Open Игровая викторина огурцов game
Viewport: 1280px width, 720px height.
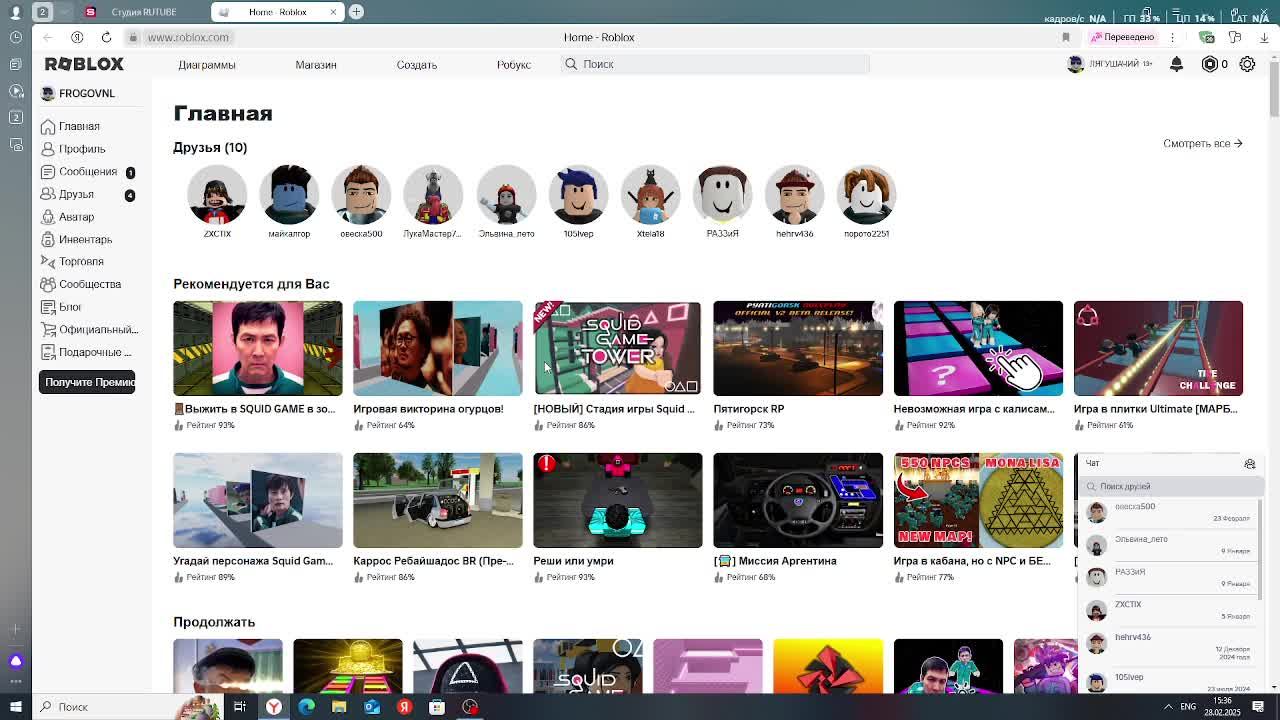coord(437,348)
